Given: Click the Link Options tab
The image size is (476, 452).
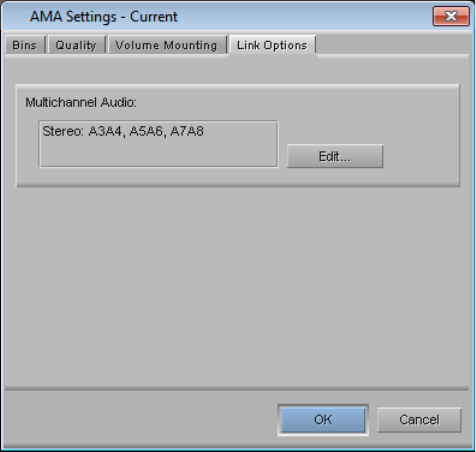Looking at the screenshot, I should (x=272, y=45).
